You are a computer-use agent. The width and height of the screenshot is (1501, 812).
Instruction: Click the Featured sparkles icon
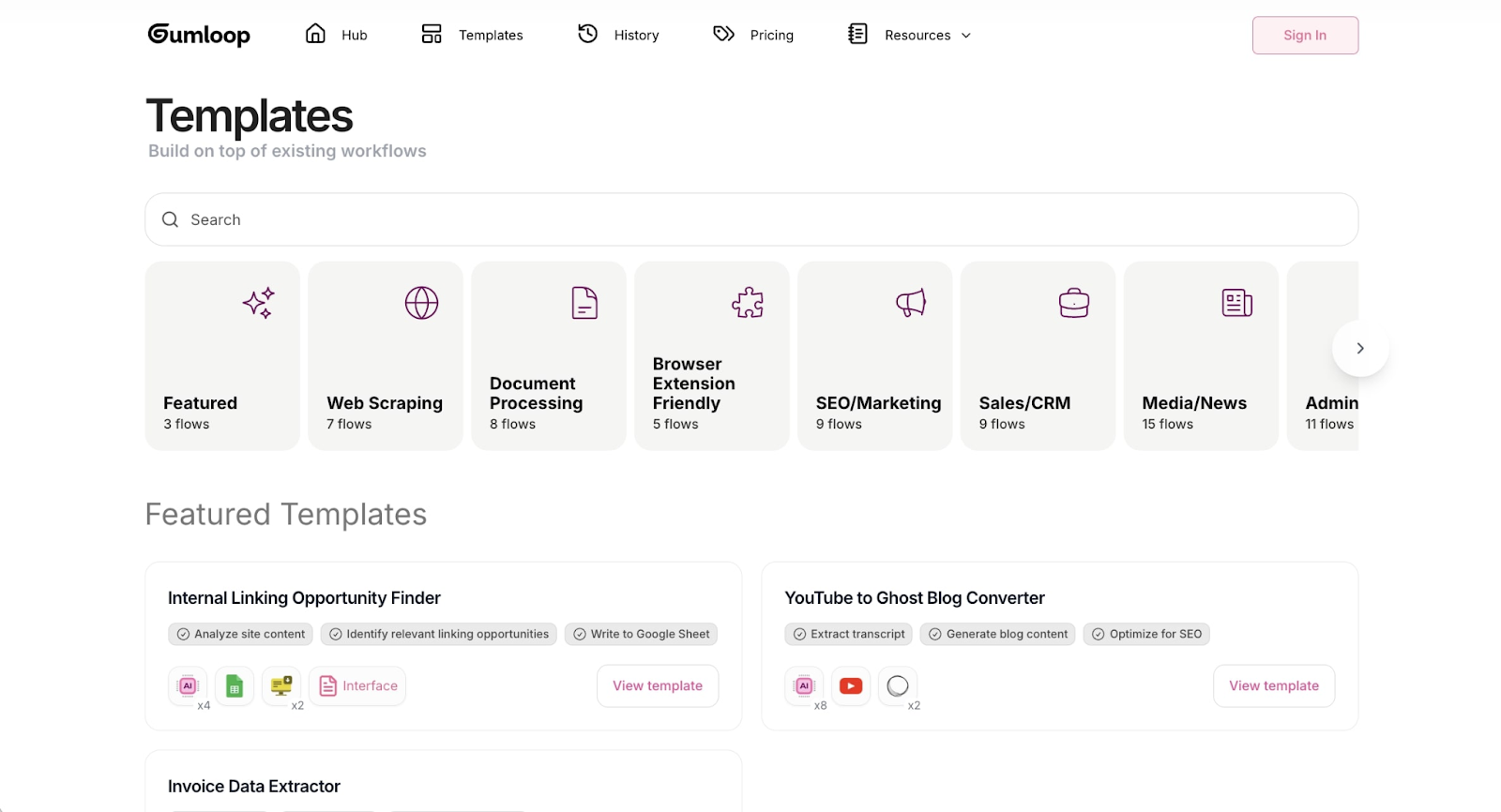click(258, 303)
